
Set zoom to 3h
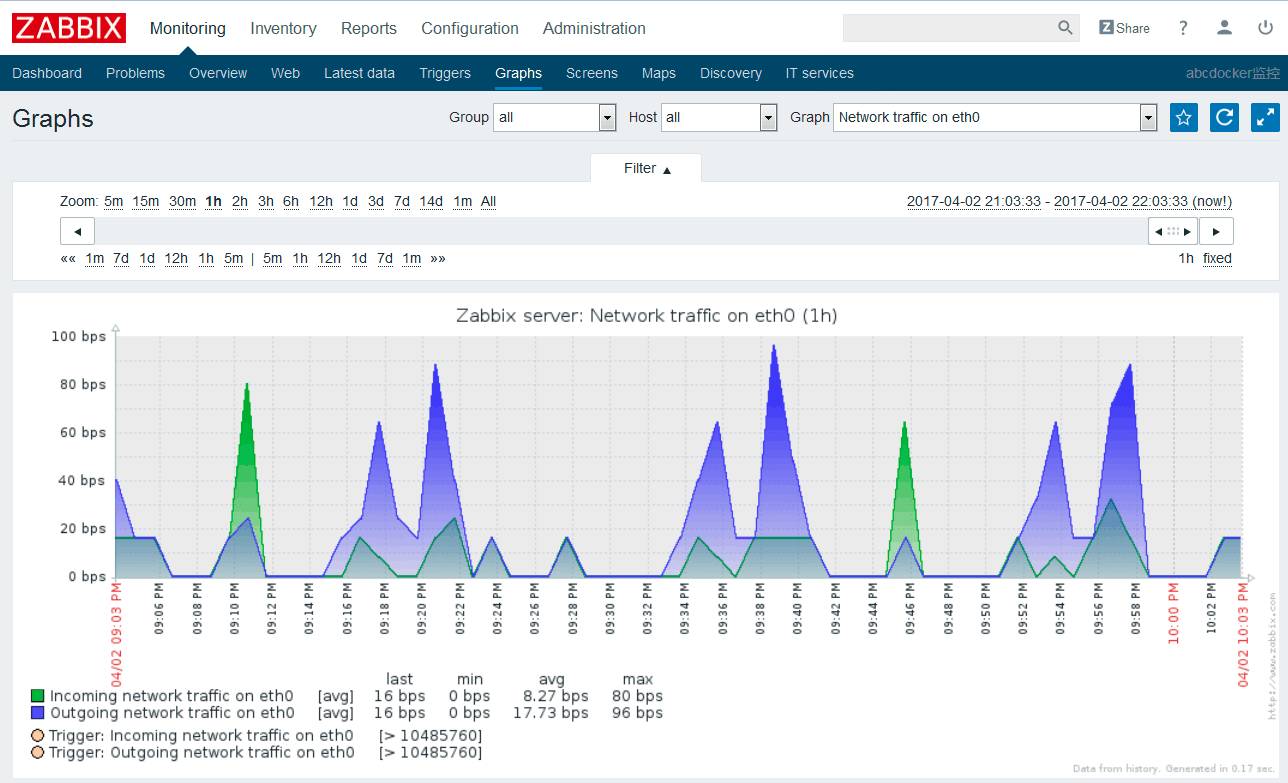(x=266, y=201)
